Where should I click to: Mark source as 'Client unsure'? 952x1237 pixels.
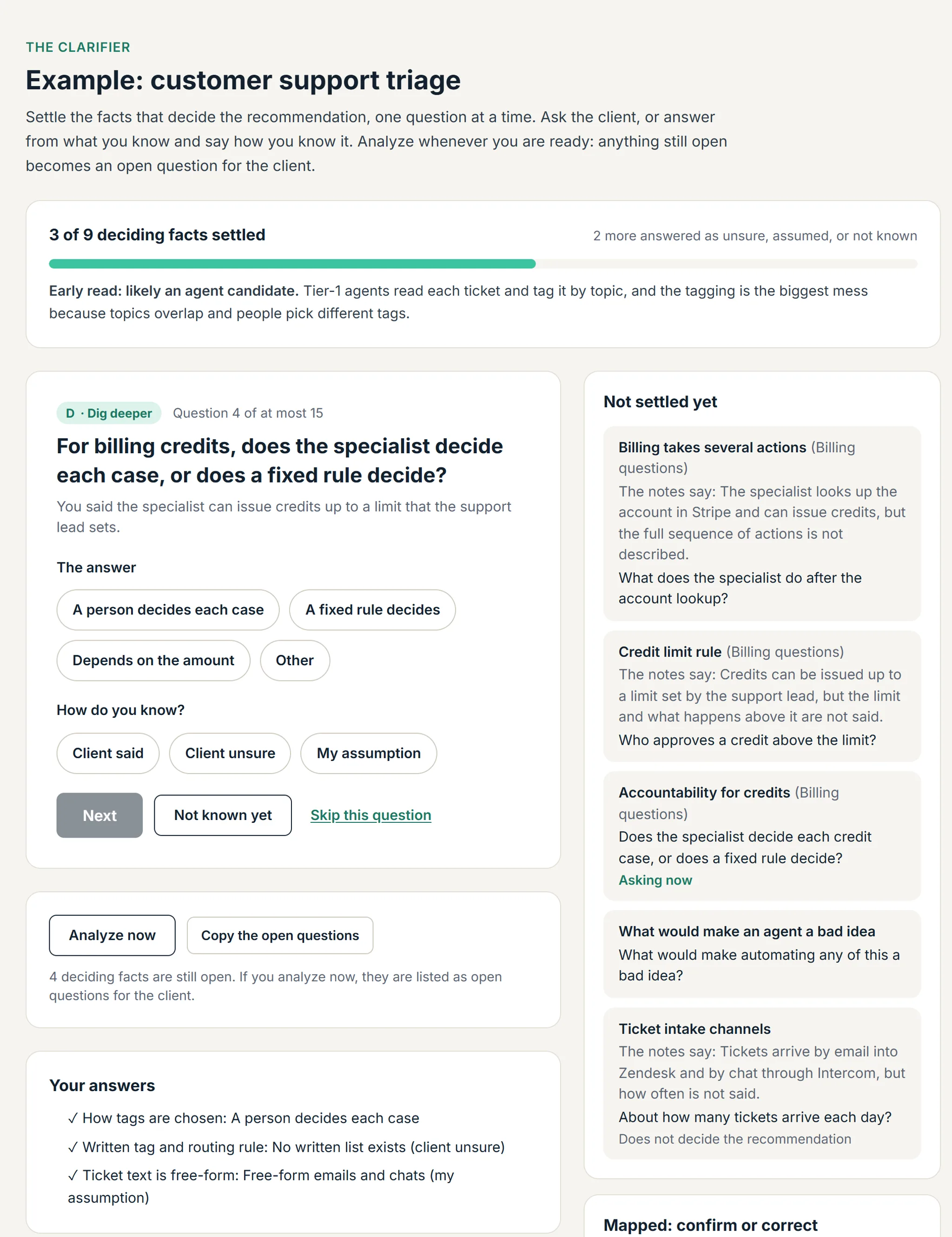click(x=230, y=753)
